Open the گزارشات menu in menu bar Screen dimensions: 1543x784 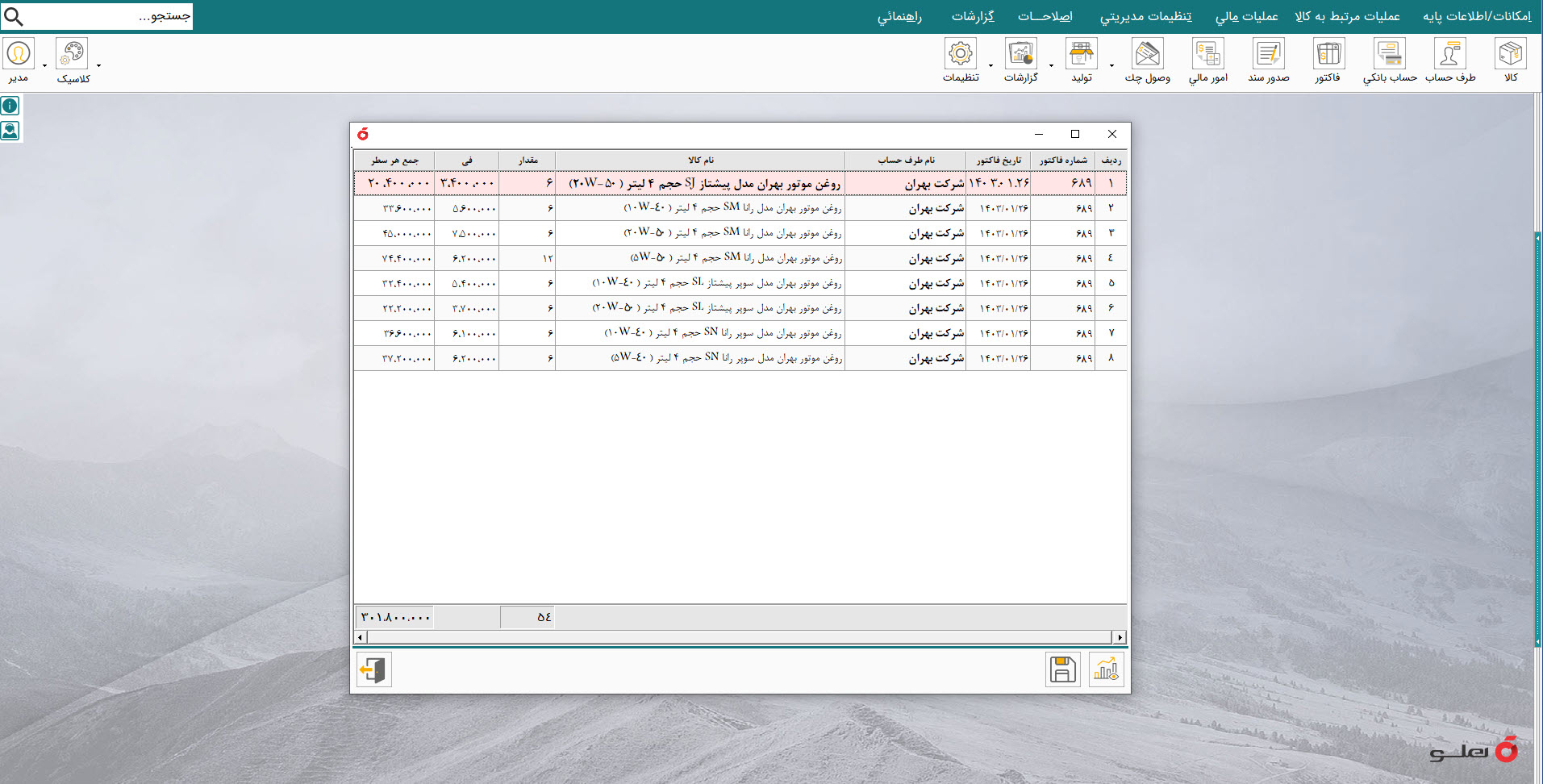[973, 16]
